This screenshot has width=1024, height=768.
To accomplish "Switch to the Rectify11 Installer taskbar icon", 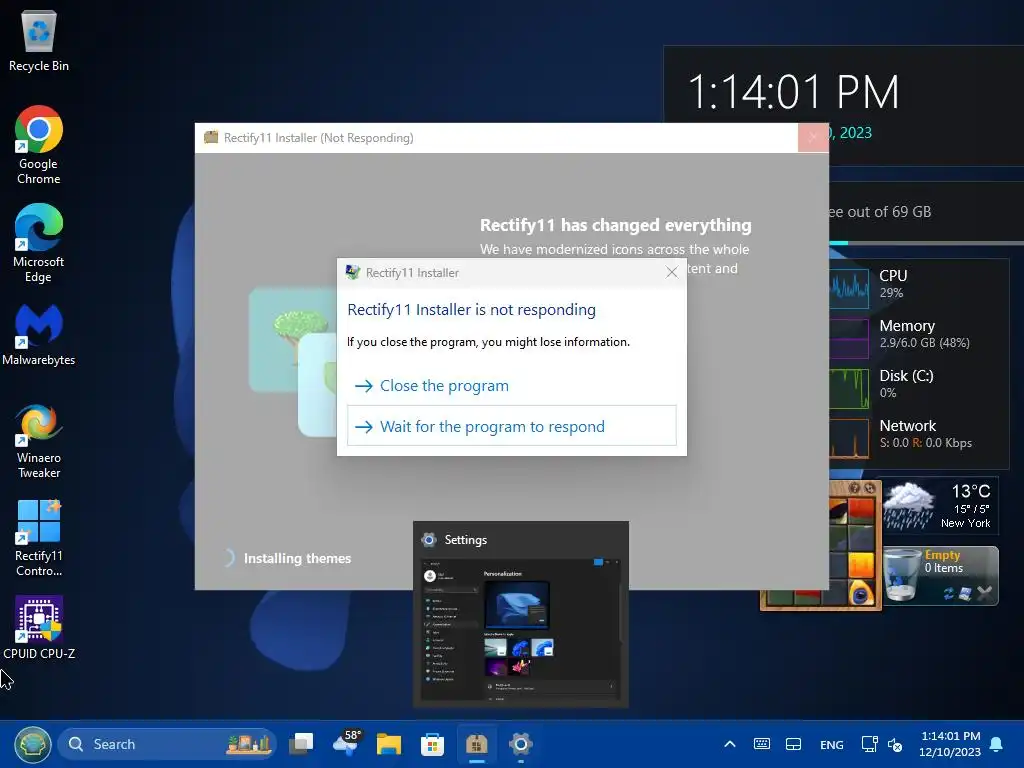I will pos(477,744).
